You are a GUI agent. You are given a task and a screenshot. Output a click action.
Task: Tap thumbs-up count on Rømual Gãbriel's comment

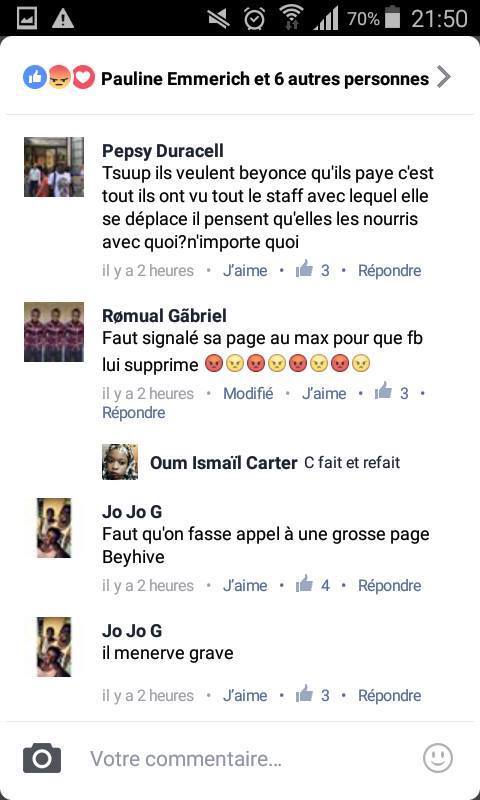391,393
